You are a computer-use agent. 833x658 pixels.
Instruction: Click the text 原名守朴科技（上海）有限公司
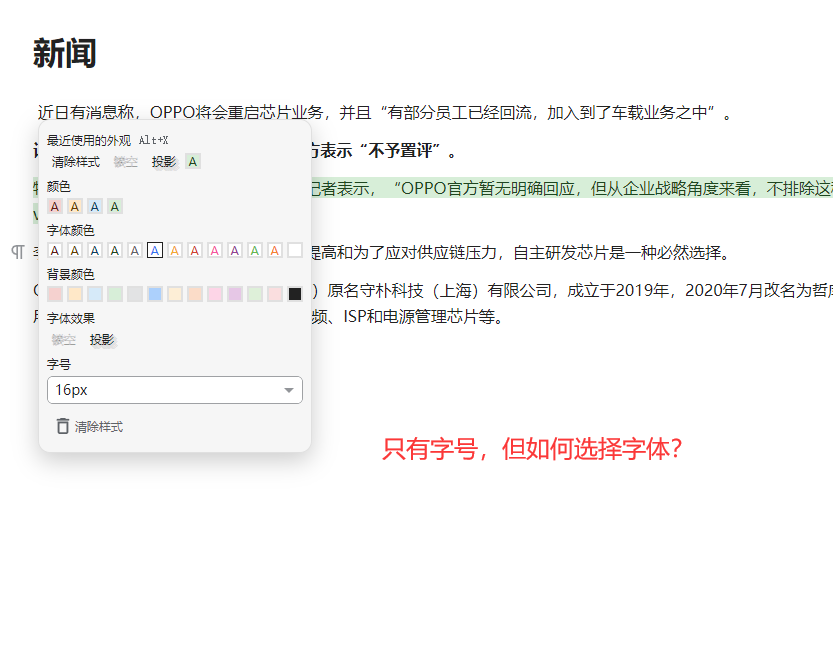pyautogui.click(x=441, y=290)
